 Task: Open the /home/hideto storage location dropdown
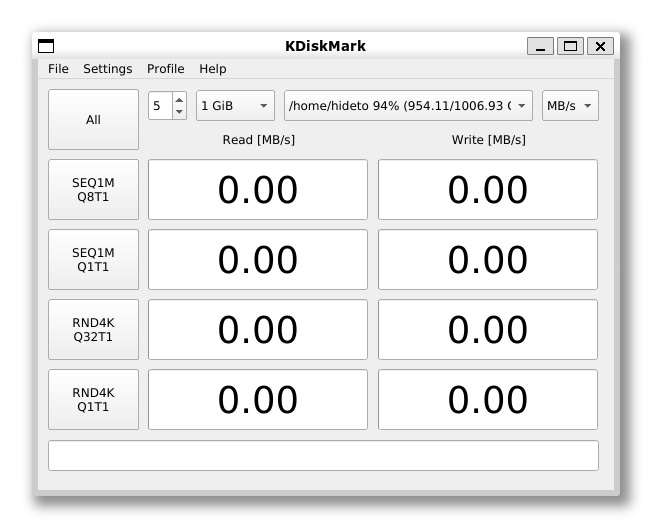pos(408,106)
